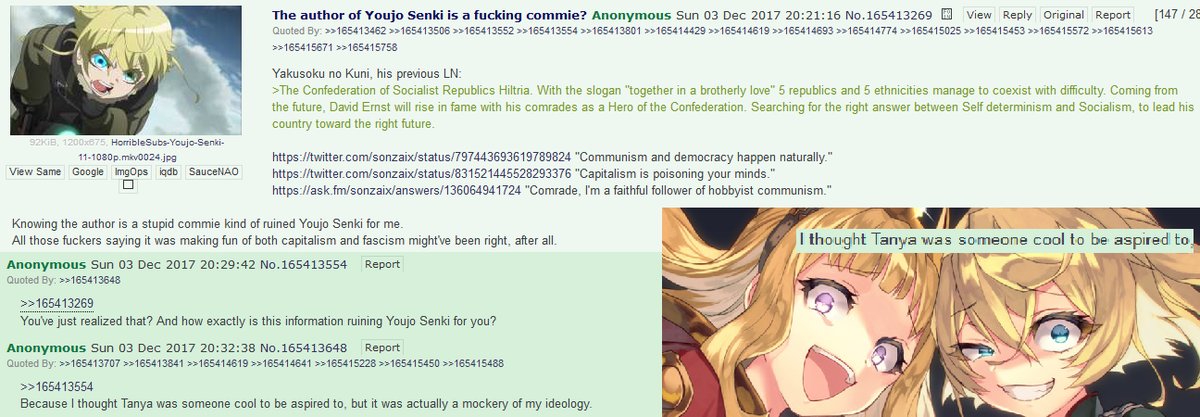1200x417 pixels.
Task: Follow the >>165413554 quote link in reply
Action: [57, 386]
